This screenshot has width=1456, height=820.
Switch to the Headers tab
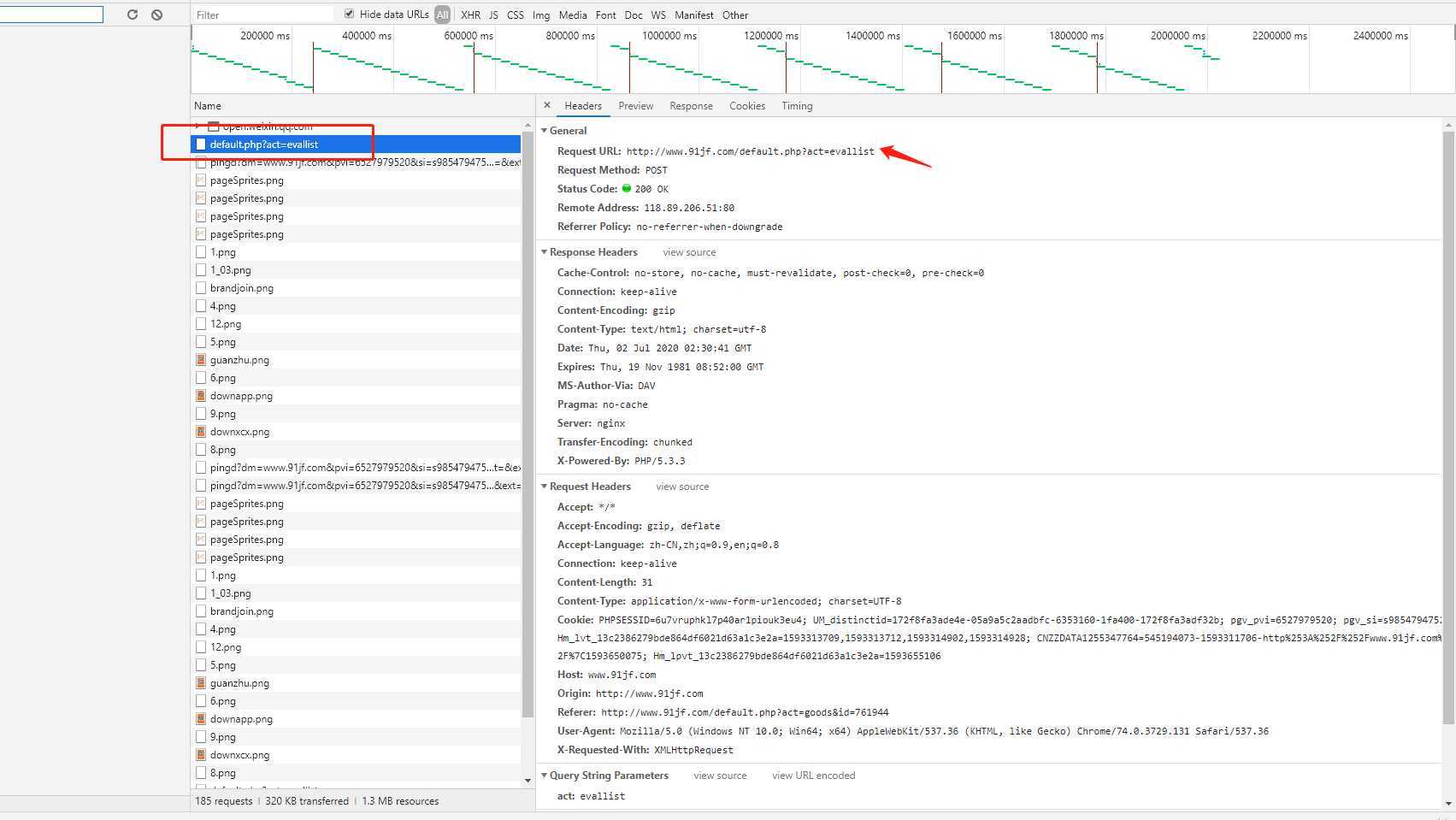click(x=583, y=106)
